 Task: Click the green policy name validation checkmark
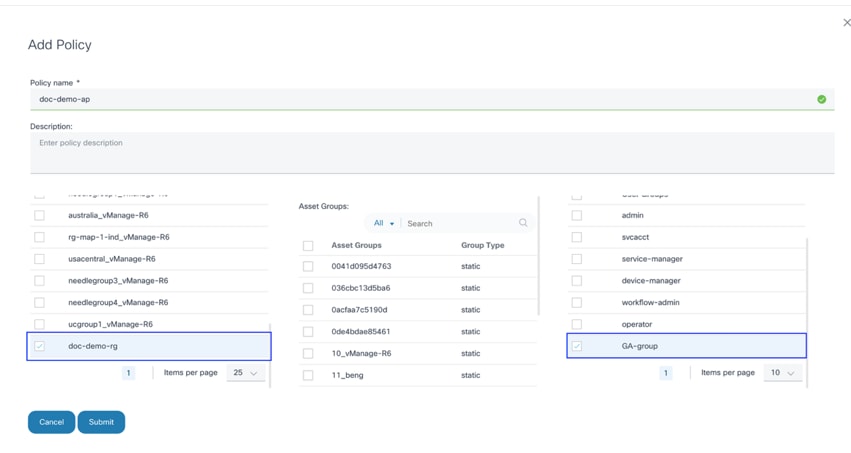point(821,100)
